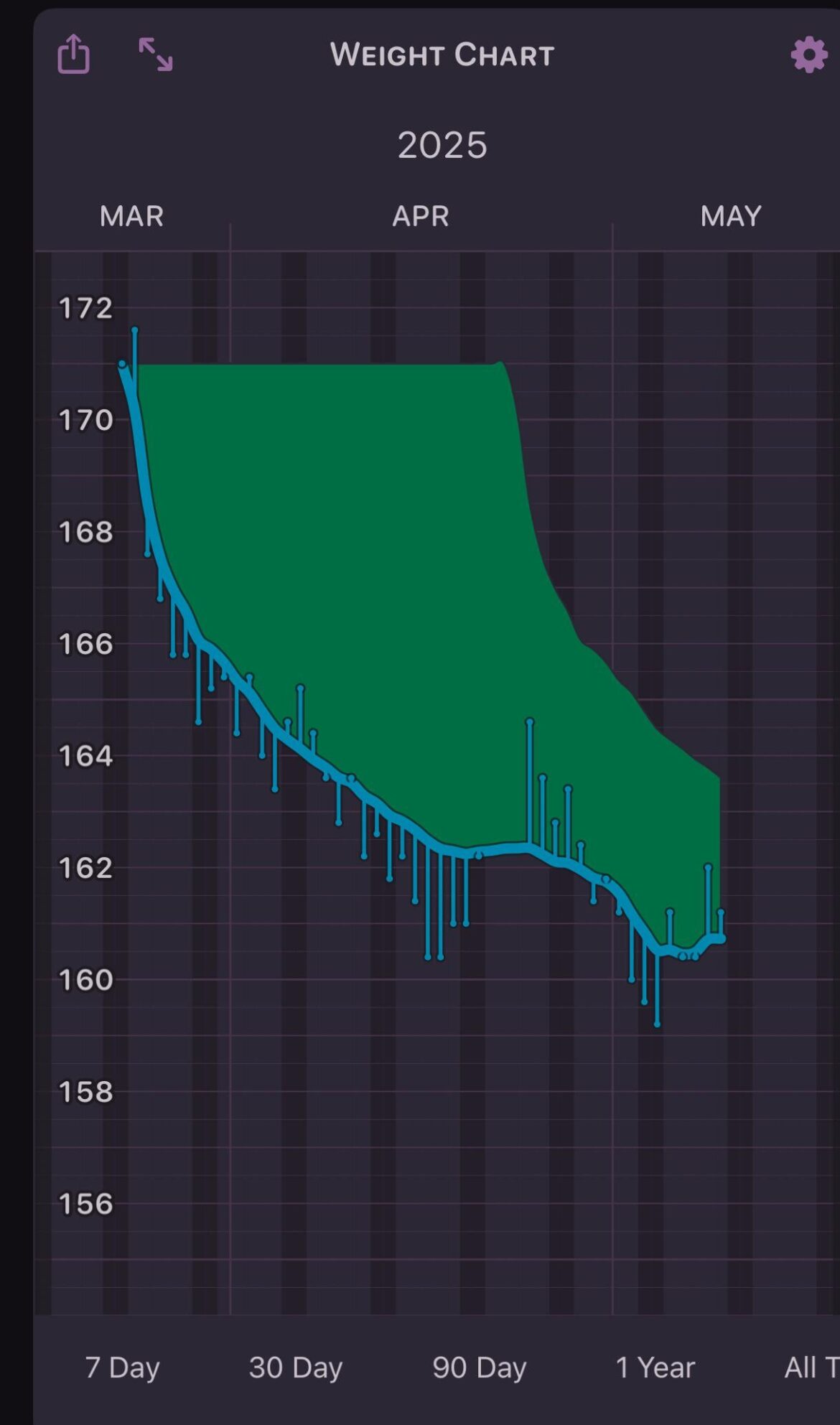Viewport: 840px width, 1425px height.
Task: Tap the Weight Chart title
Action: [x=442, y=55]
